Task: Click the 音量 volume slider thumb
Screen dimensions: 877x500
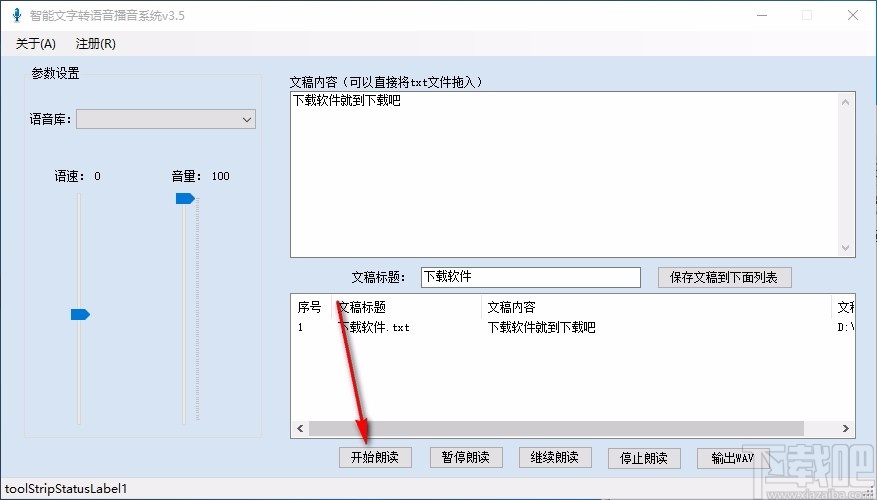Action: point(185,199)
